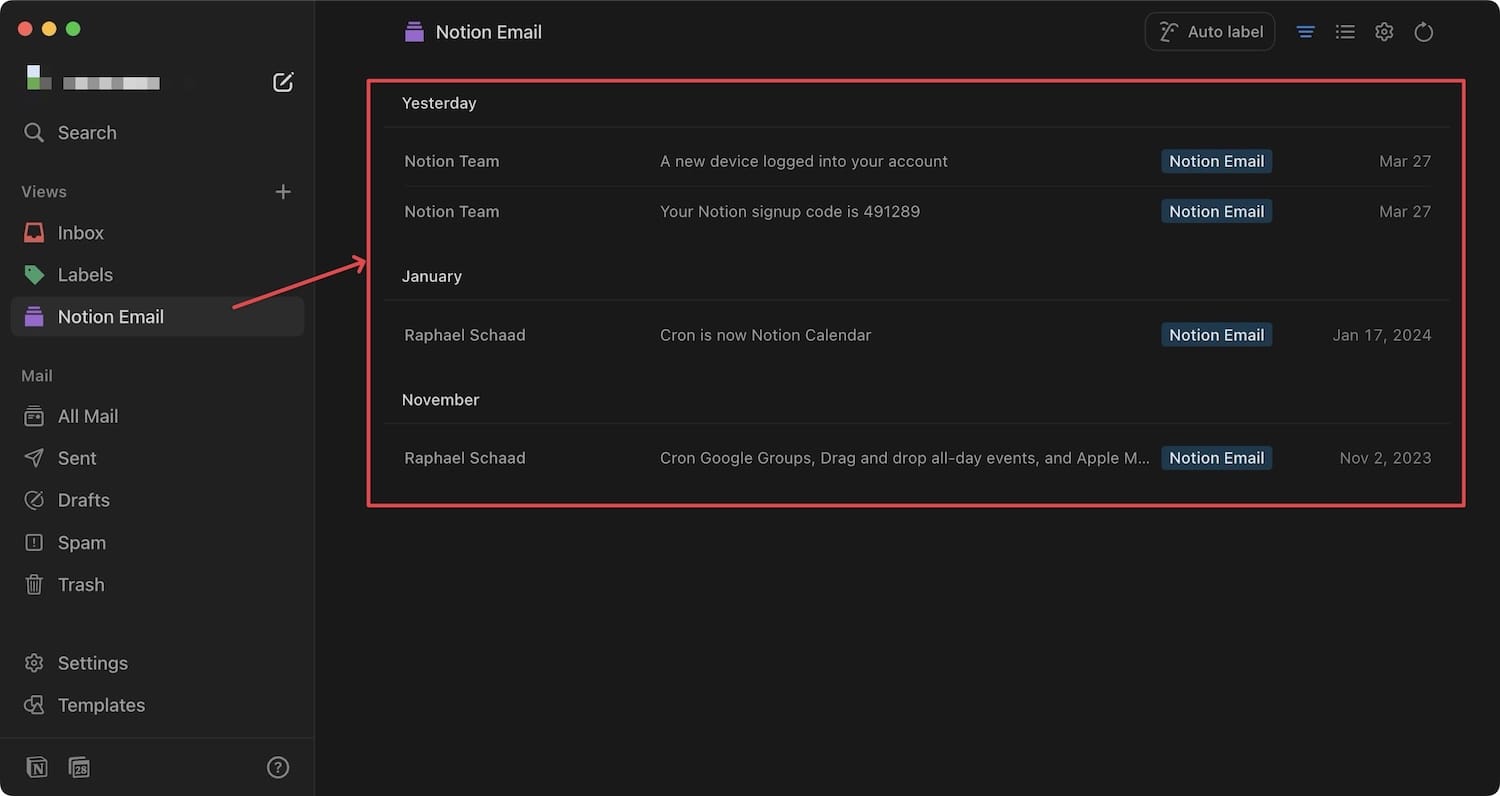Open Notion Calendar icon at sidebar bottom
1500x796 pixels.
[x=79, y=767]
